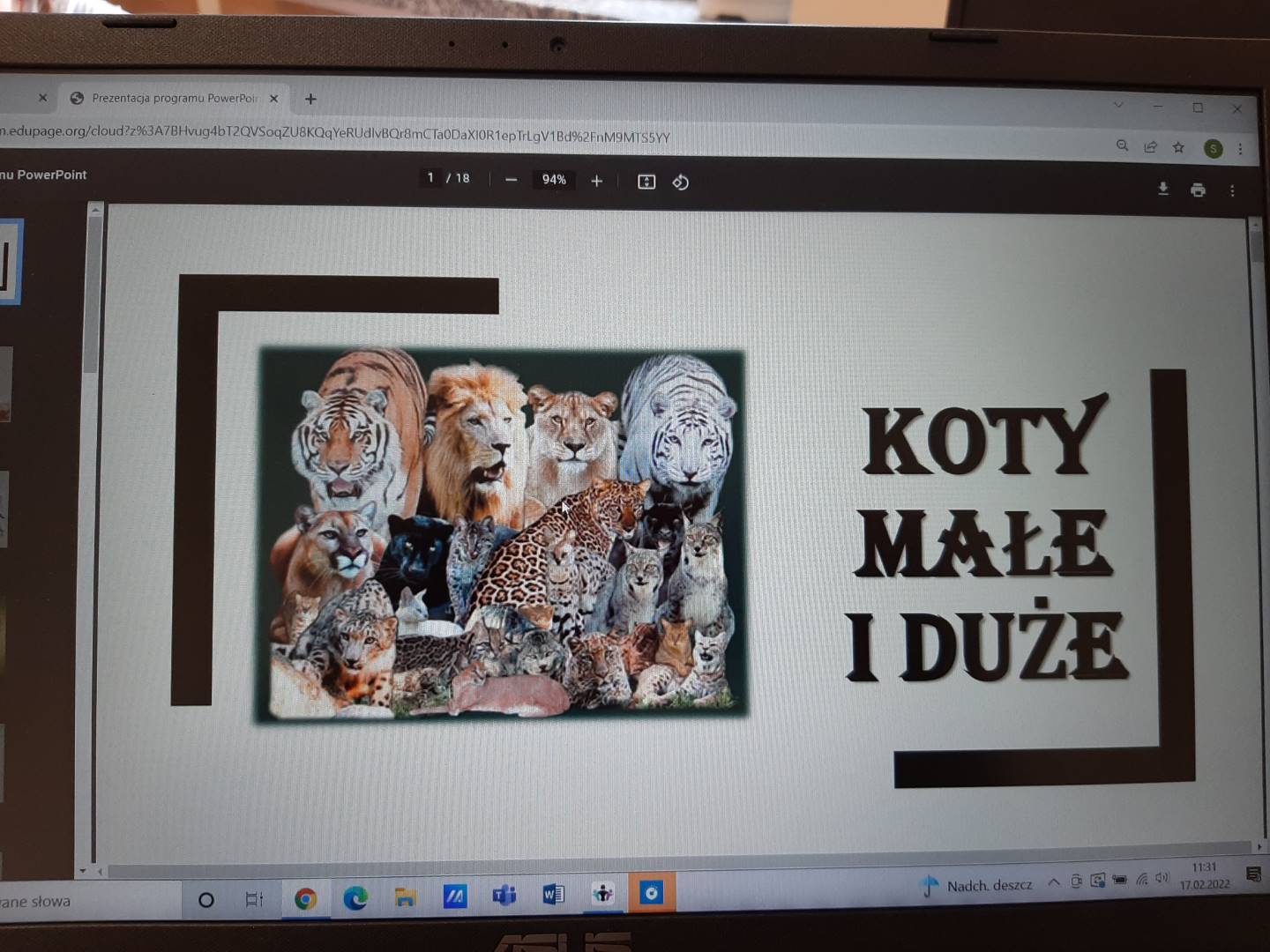Open Task View on the taskbar
Image resolution: width=1270 pixels, height=952 pixels.
click(254, 899)
